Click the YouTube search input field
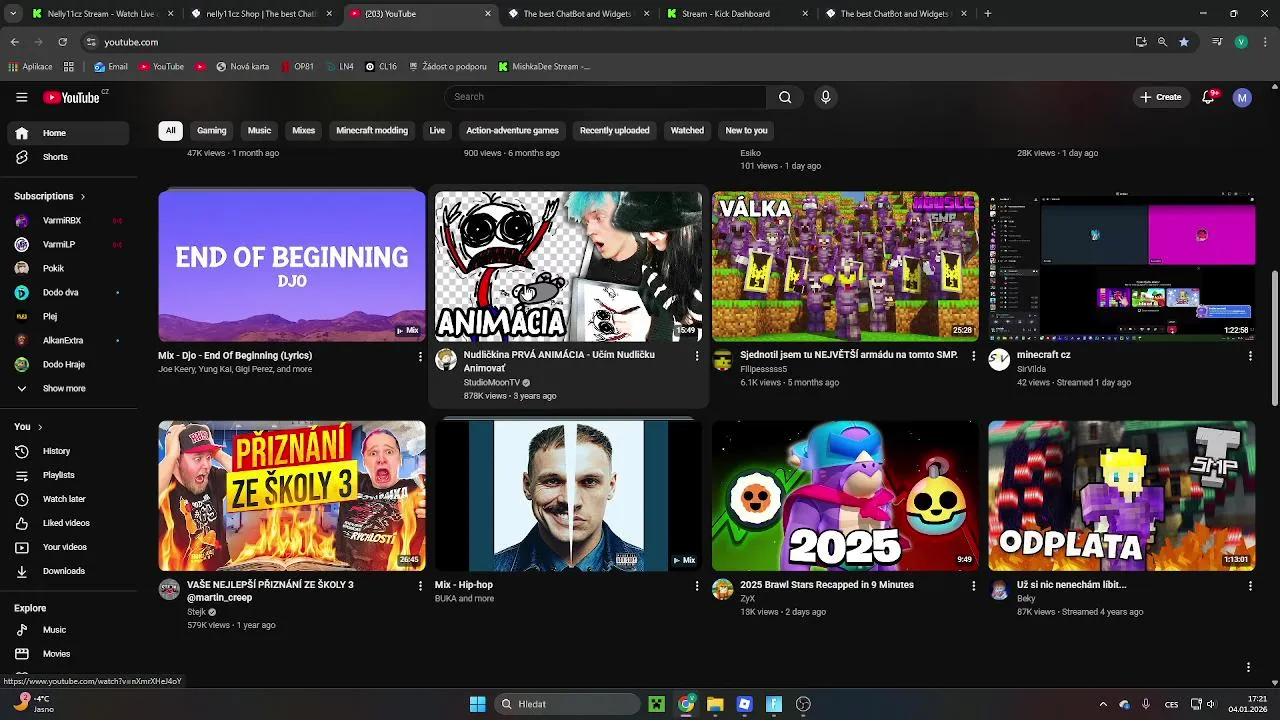Image resolution: width=1280 pixels, height=720 pixels. (605, 97)
